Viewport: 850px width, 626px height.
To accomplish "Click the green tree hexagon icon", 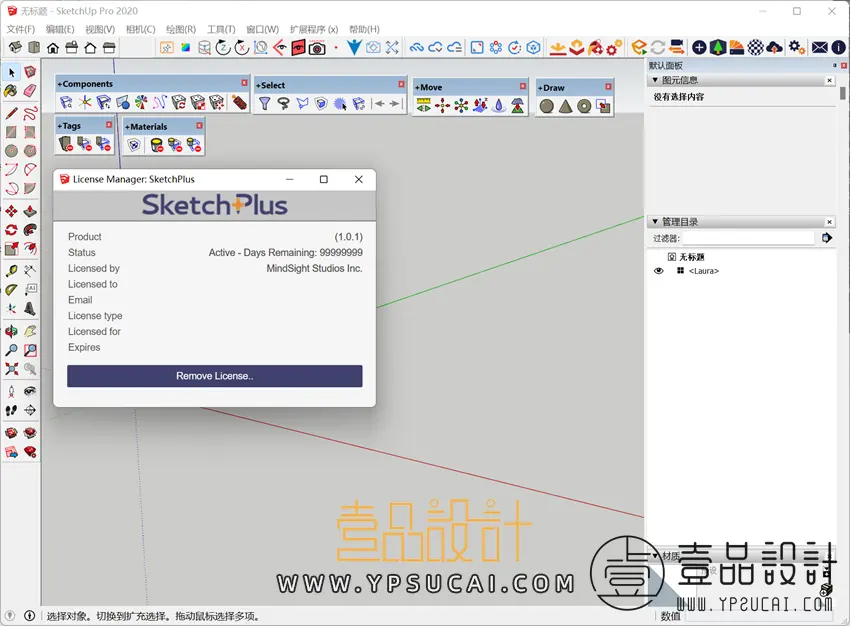I will point(718,48).
